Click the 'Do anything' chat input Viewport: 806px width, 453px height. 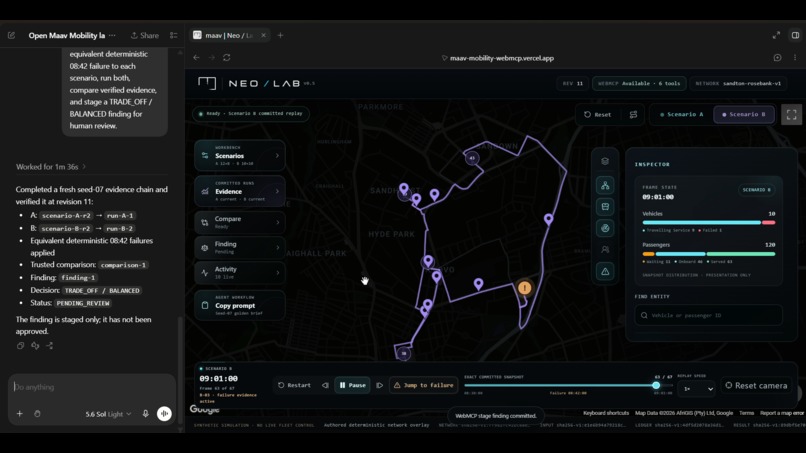coord(91,387)
